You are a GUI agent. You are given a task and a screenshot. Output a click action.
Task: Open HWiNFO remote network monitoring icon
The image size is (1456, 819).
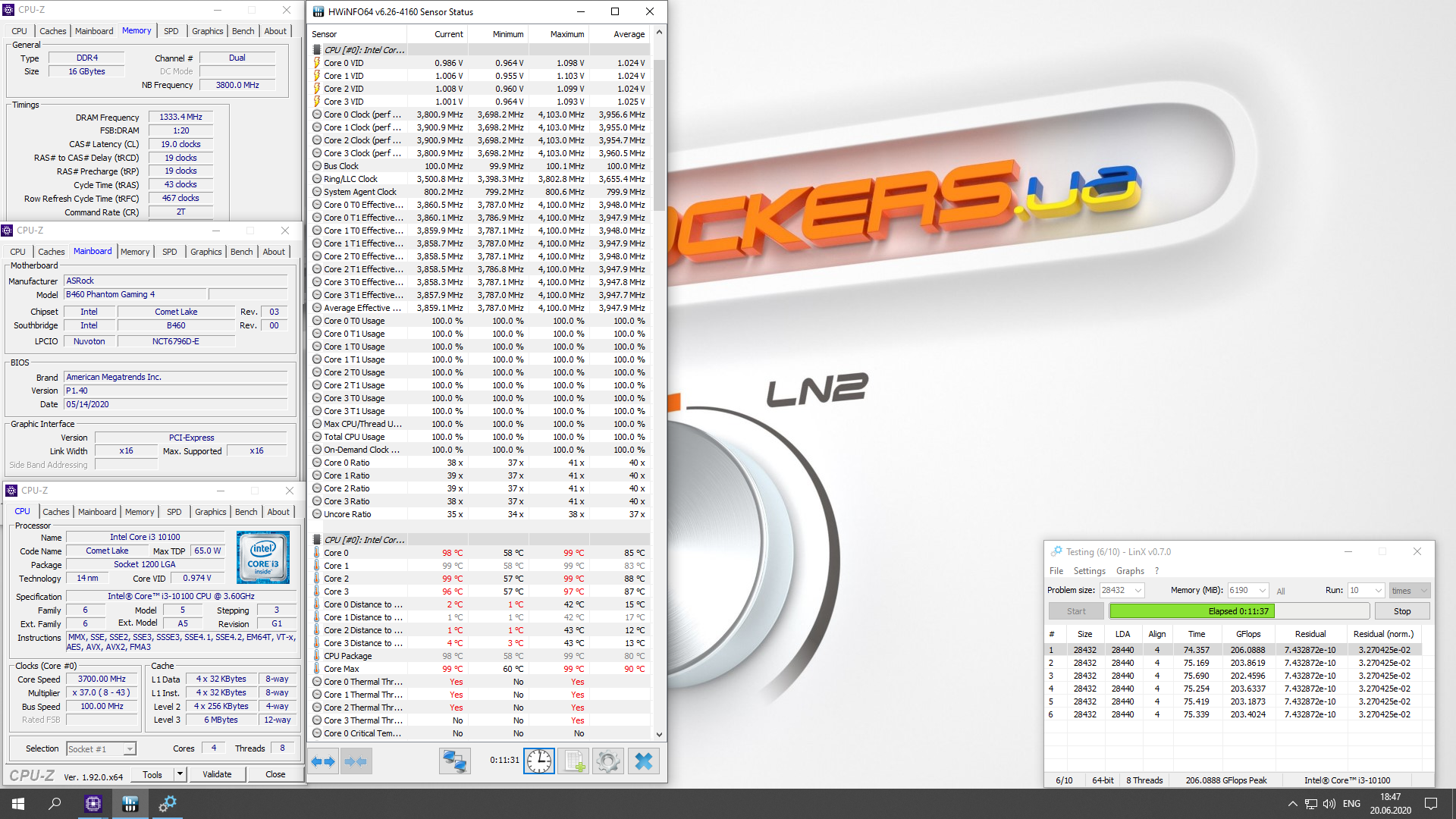click(455, 761)
